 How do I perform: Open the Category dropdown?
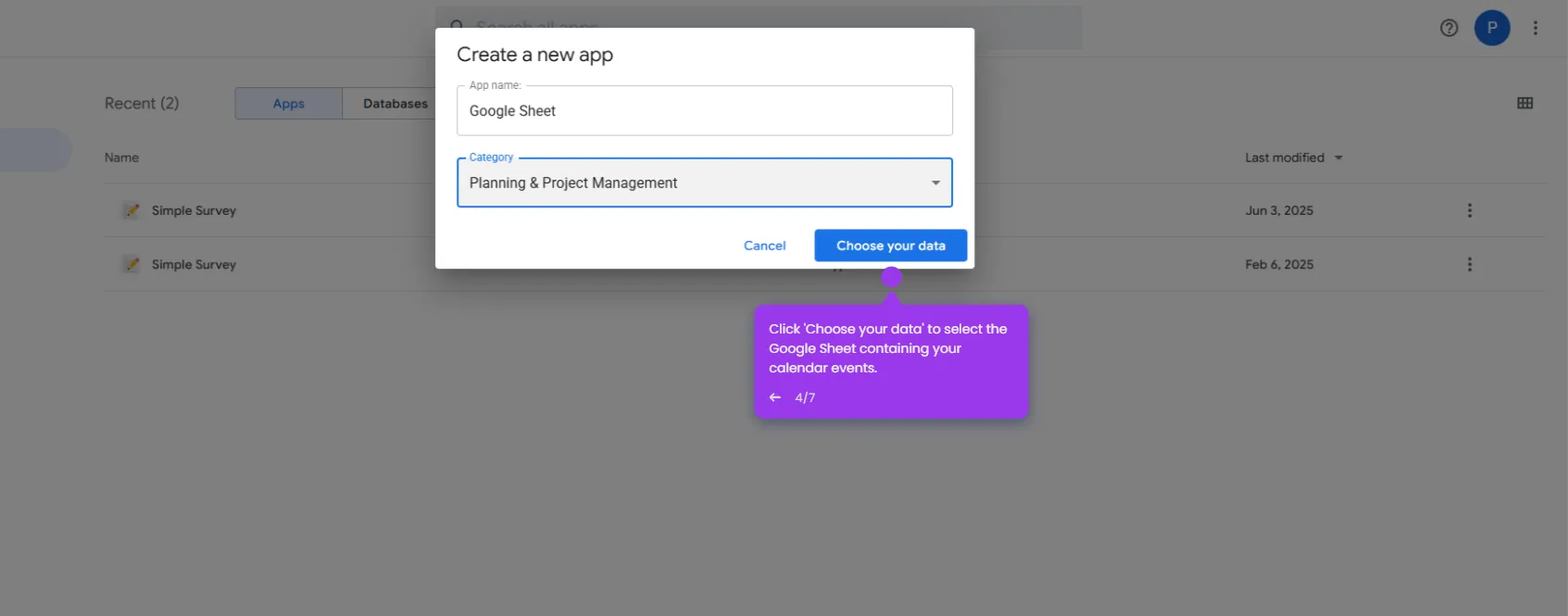704,182
